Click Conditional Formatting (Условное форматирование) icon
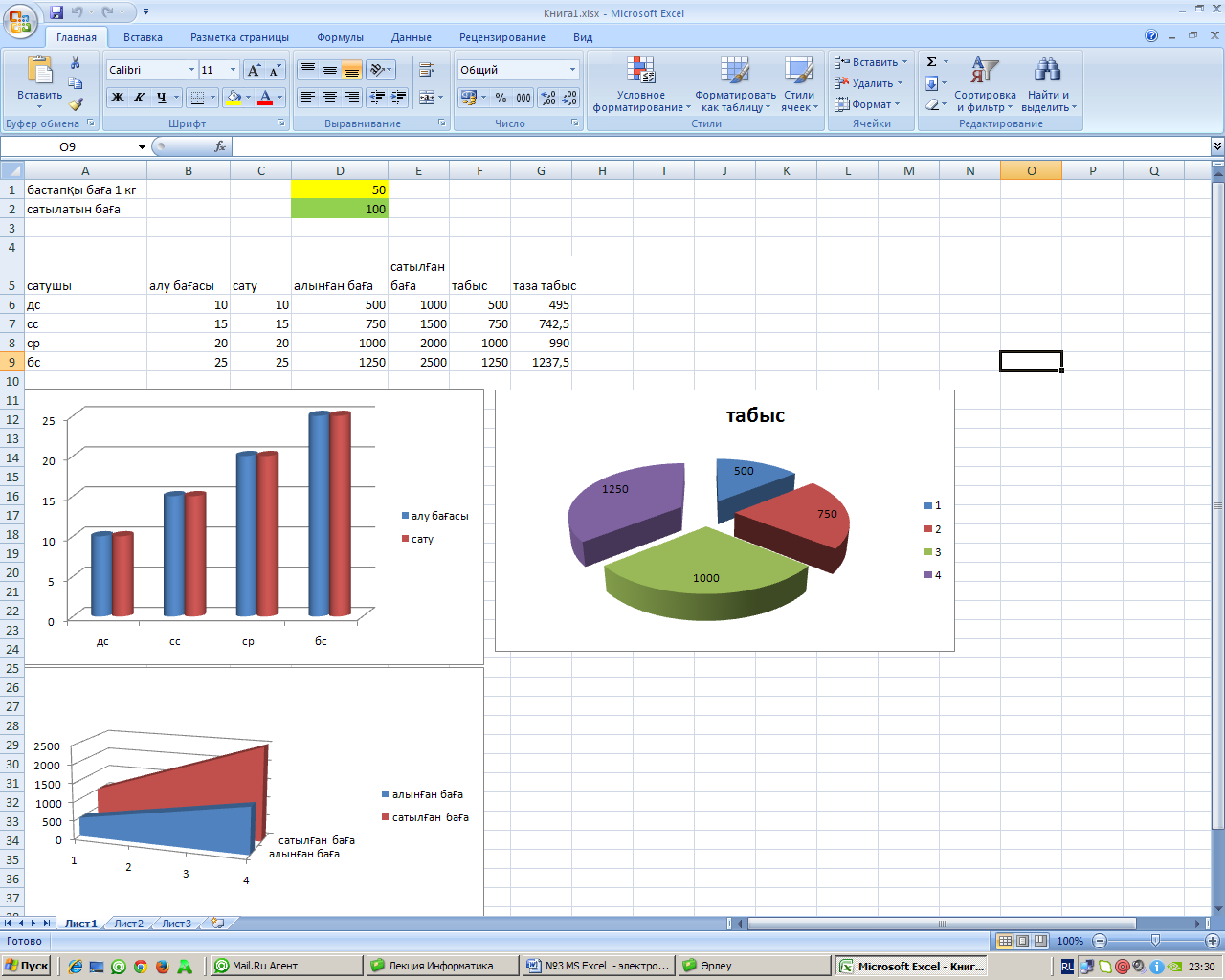The width and height of the screenshot is (1225, 980). tap(640, 84)
